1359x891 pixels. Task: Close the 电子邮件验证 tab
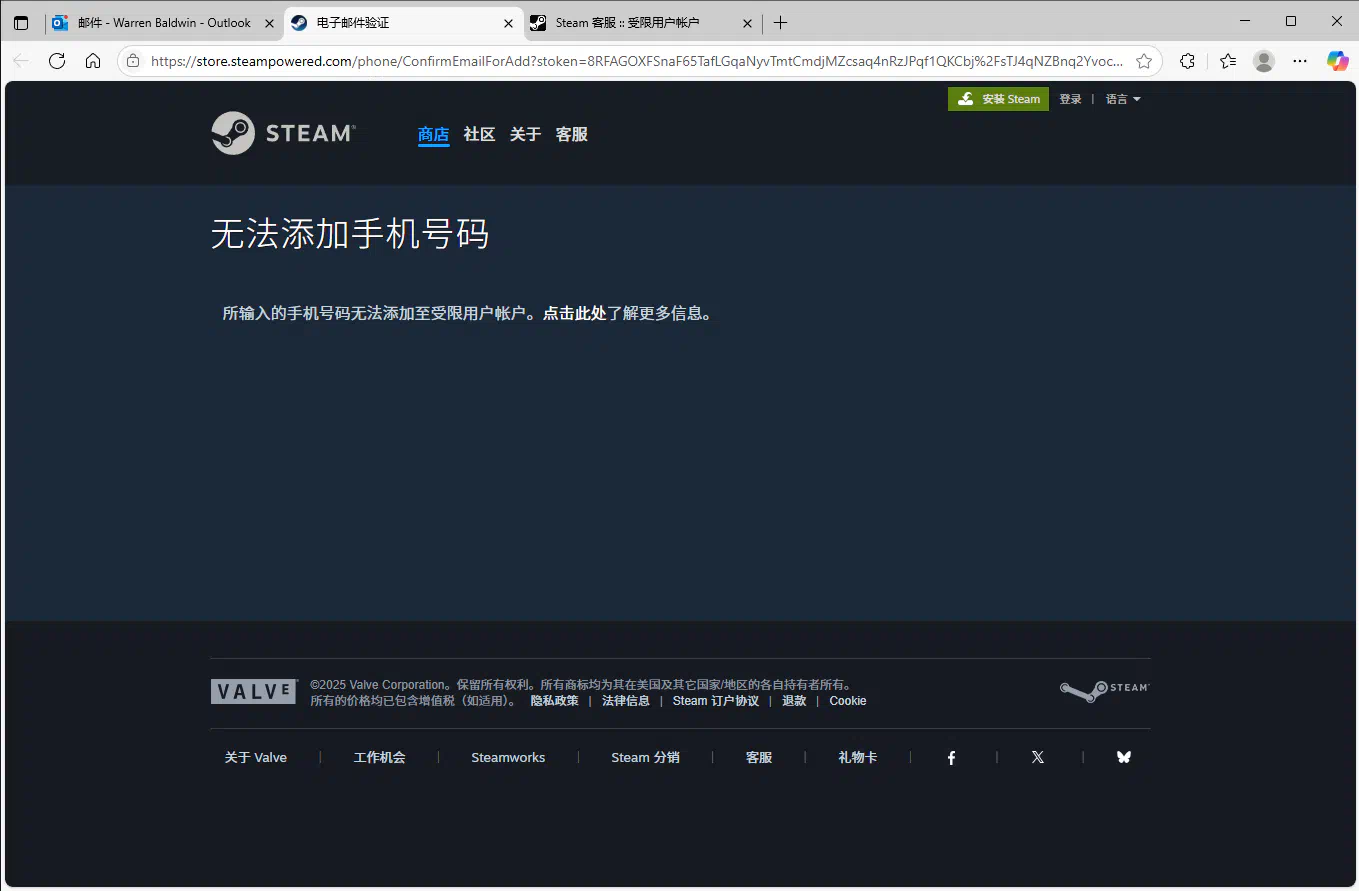tap(508, 22)
